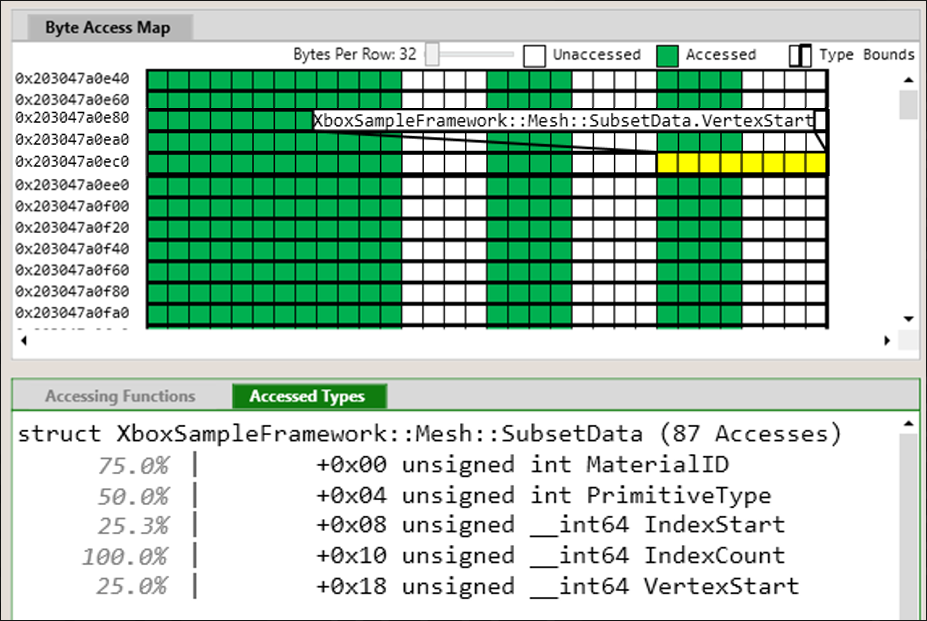Open the Accessed Types tab

309,396
